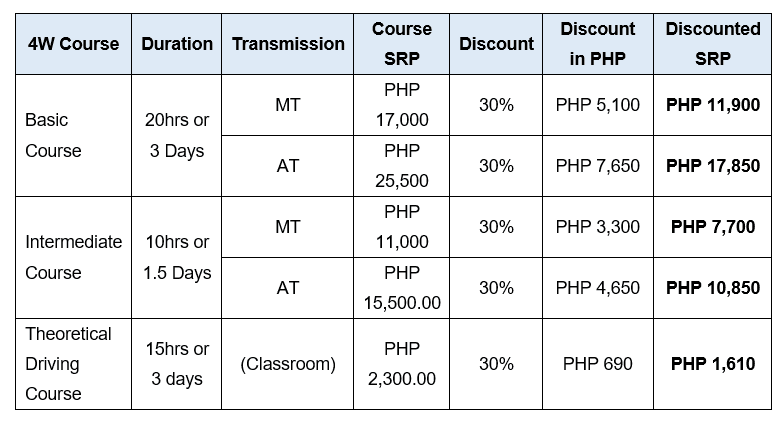The width and height of the screenshot is (782, 421).
Task: Click the "Transmission" column header
Action: coord(288,44)
